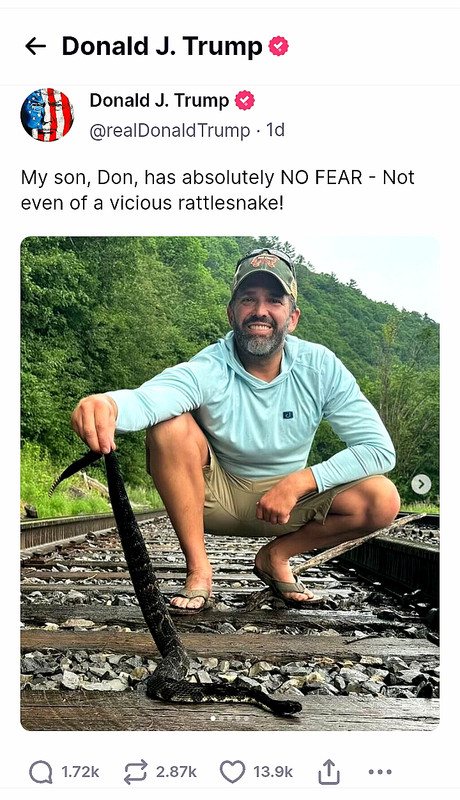Open the three-dot more options menu
This screenshot has width=460, height=800.
pos(380,772)
